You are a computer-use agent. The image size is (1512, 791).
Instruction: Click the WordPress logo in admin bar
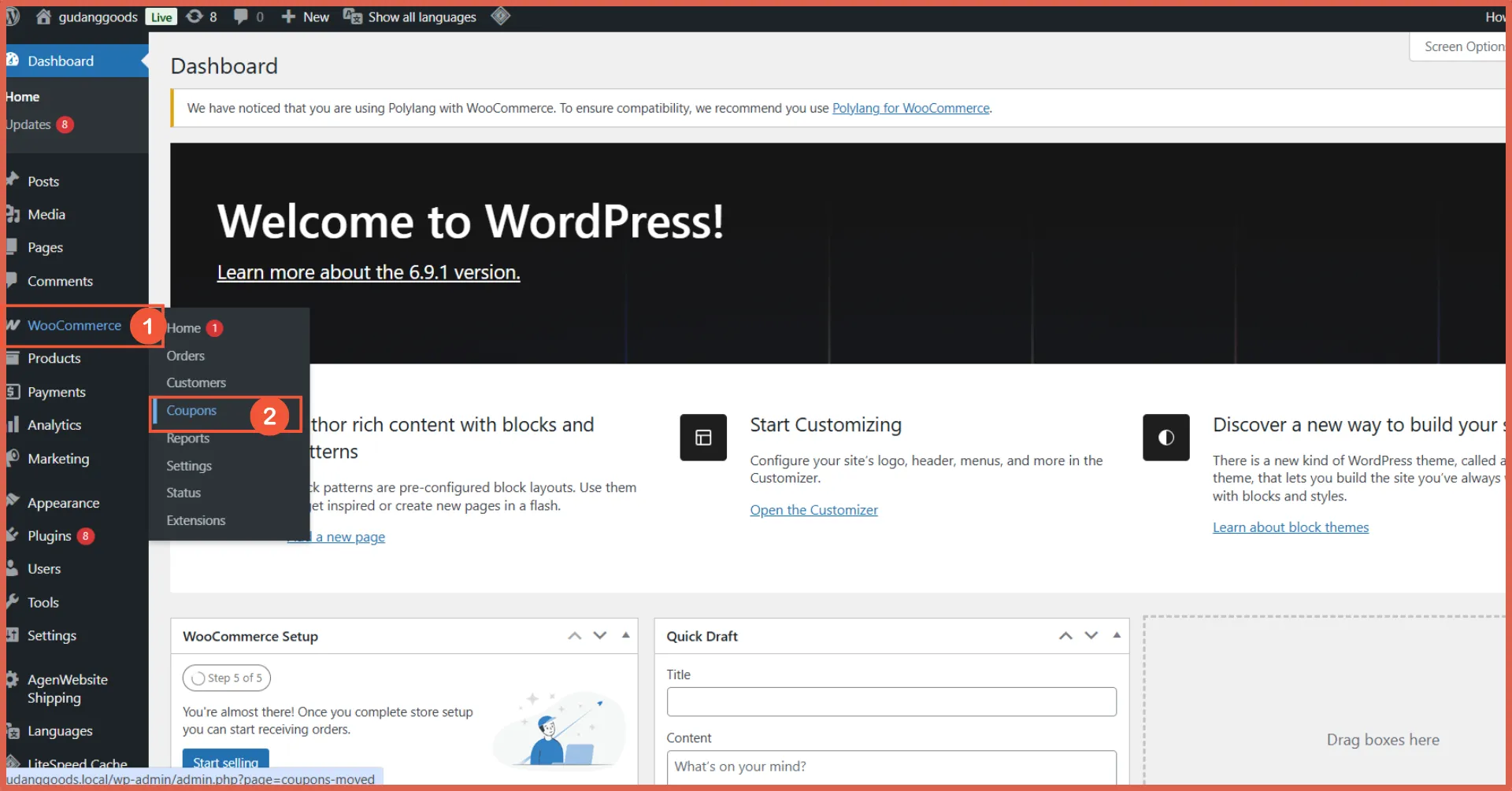pyautogui.click(x=13, y=17)
